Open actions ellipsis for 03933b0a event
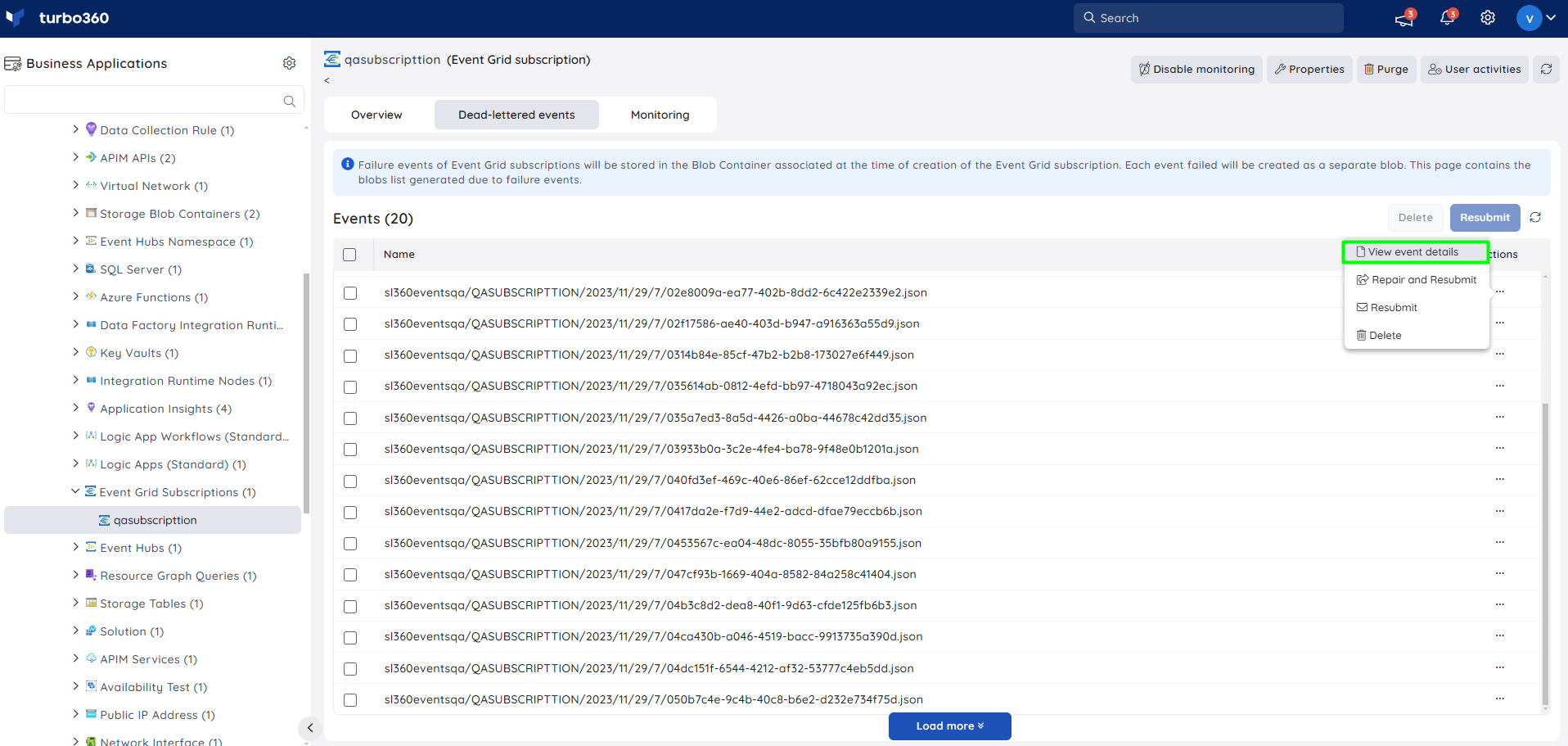 click(x=1500, y=448)
